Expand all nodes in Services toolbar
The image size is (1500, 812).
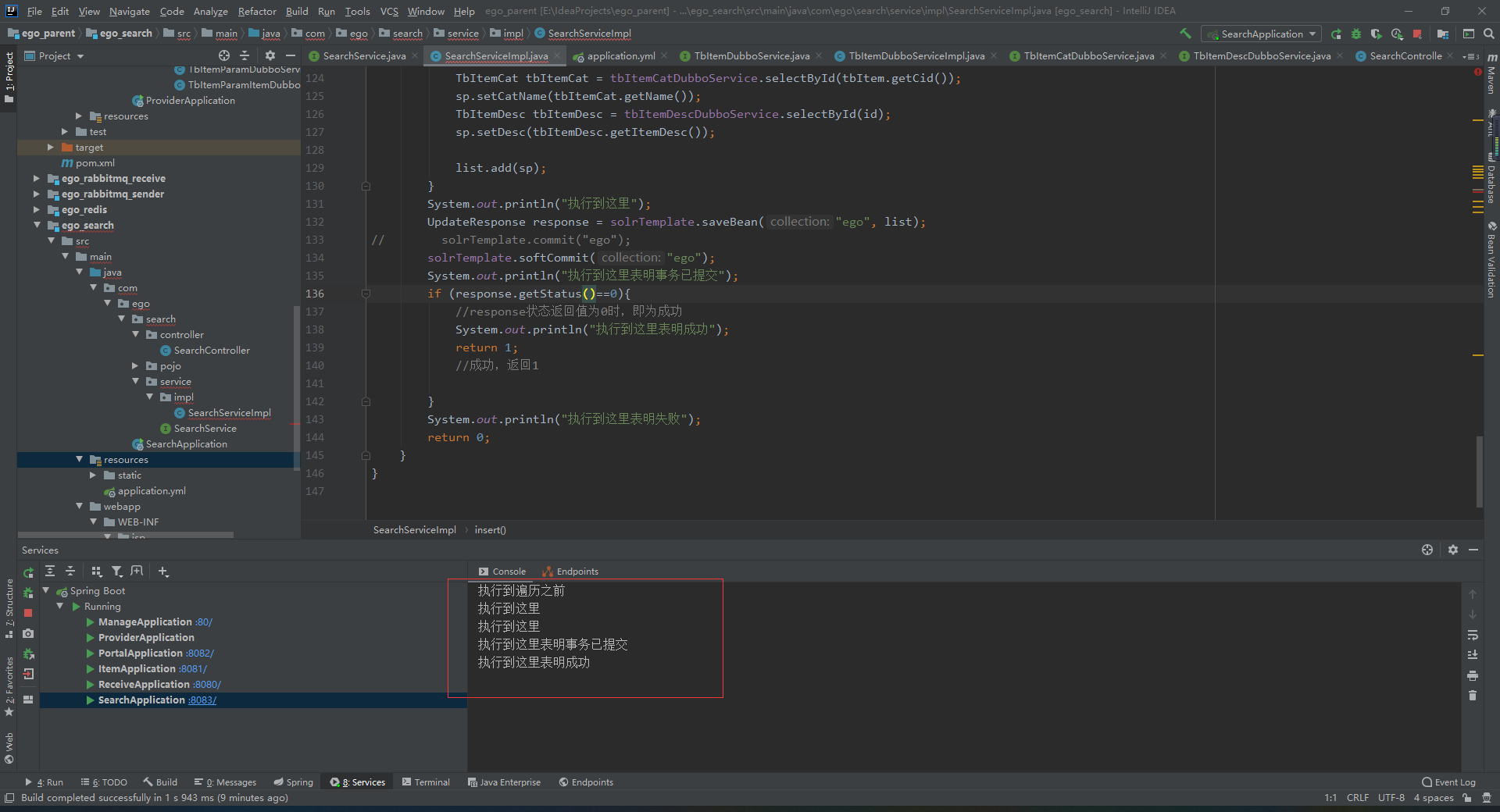tap(50, 572)
